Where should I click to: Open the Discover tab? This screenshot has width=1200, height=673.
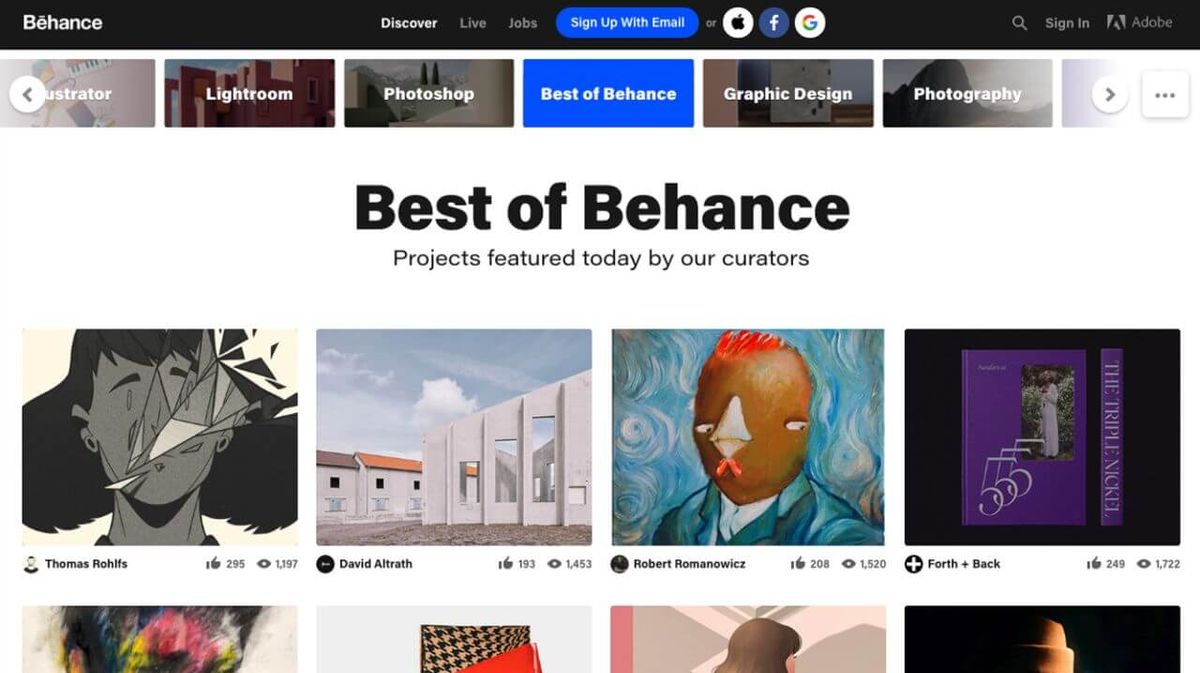[x=409, y=23]
